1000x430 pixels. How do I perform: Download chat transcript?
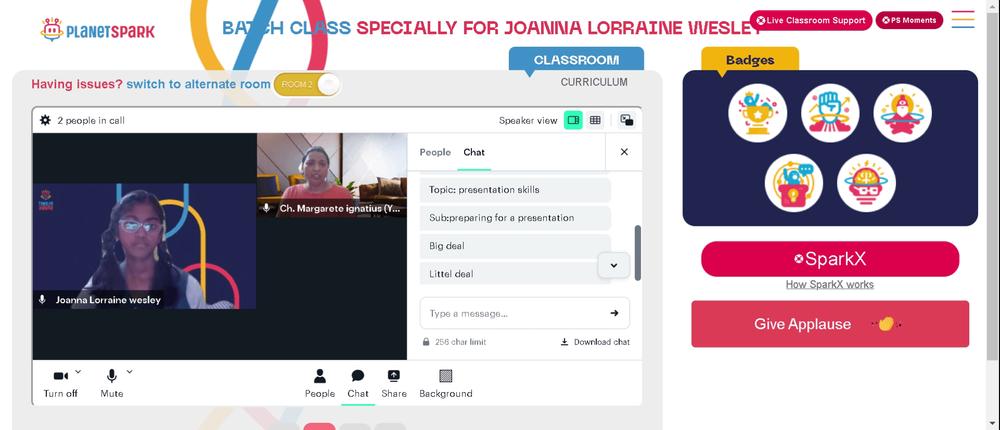point(595,342)
